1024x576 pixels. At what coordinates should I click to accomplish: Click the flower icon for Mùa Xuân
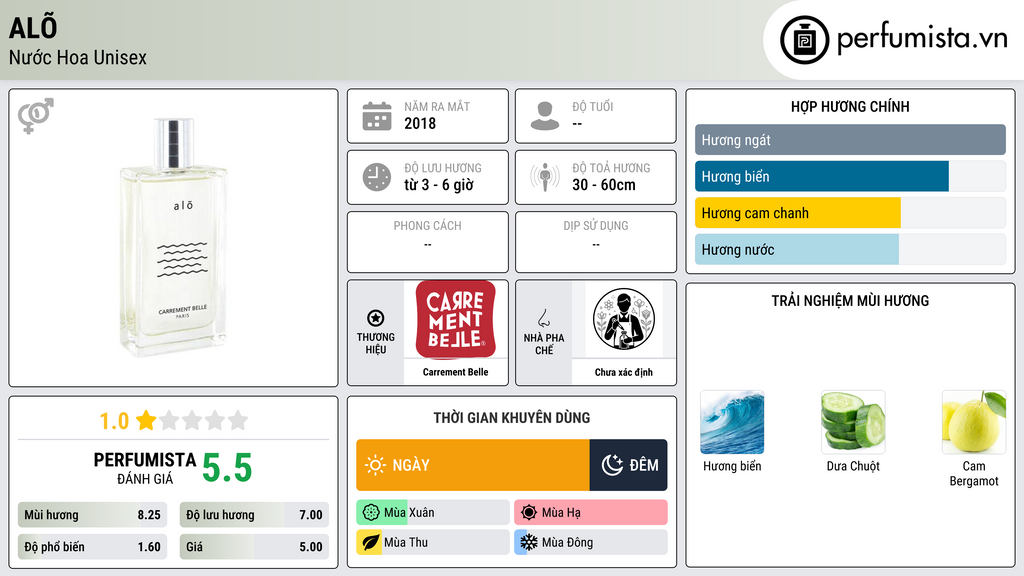371,513
